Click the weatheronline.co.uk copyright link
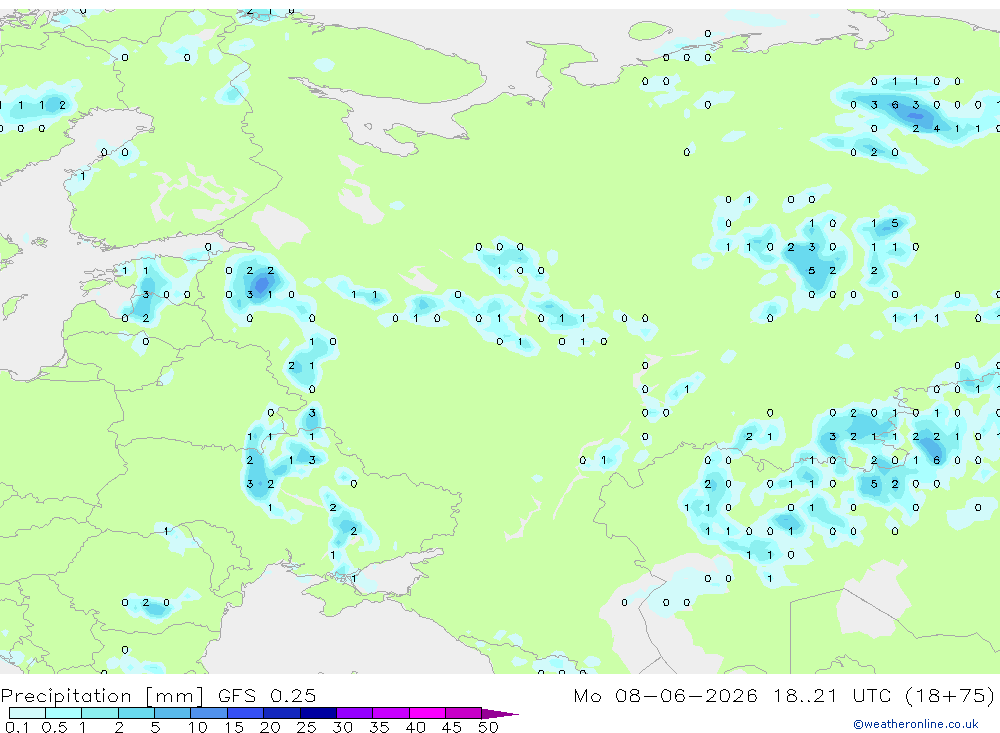 click(915, 724)
